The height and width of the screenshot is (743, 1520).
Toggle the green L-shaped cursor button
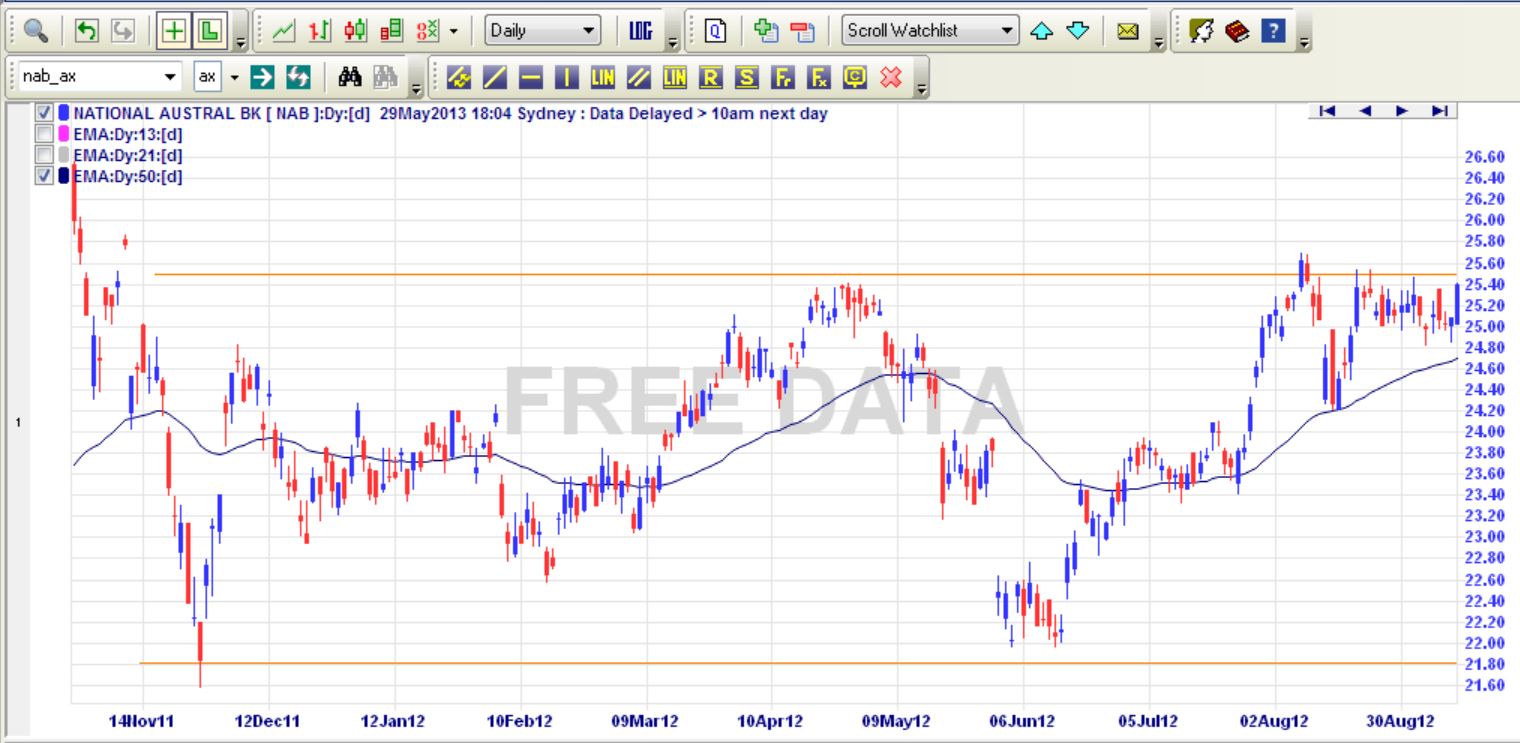click(x=209, y=31)
